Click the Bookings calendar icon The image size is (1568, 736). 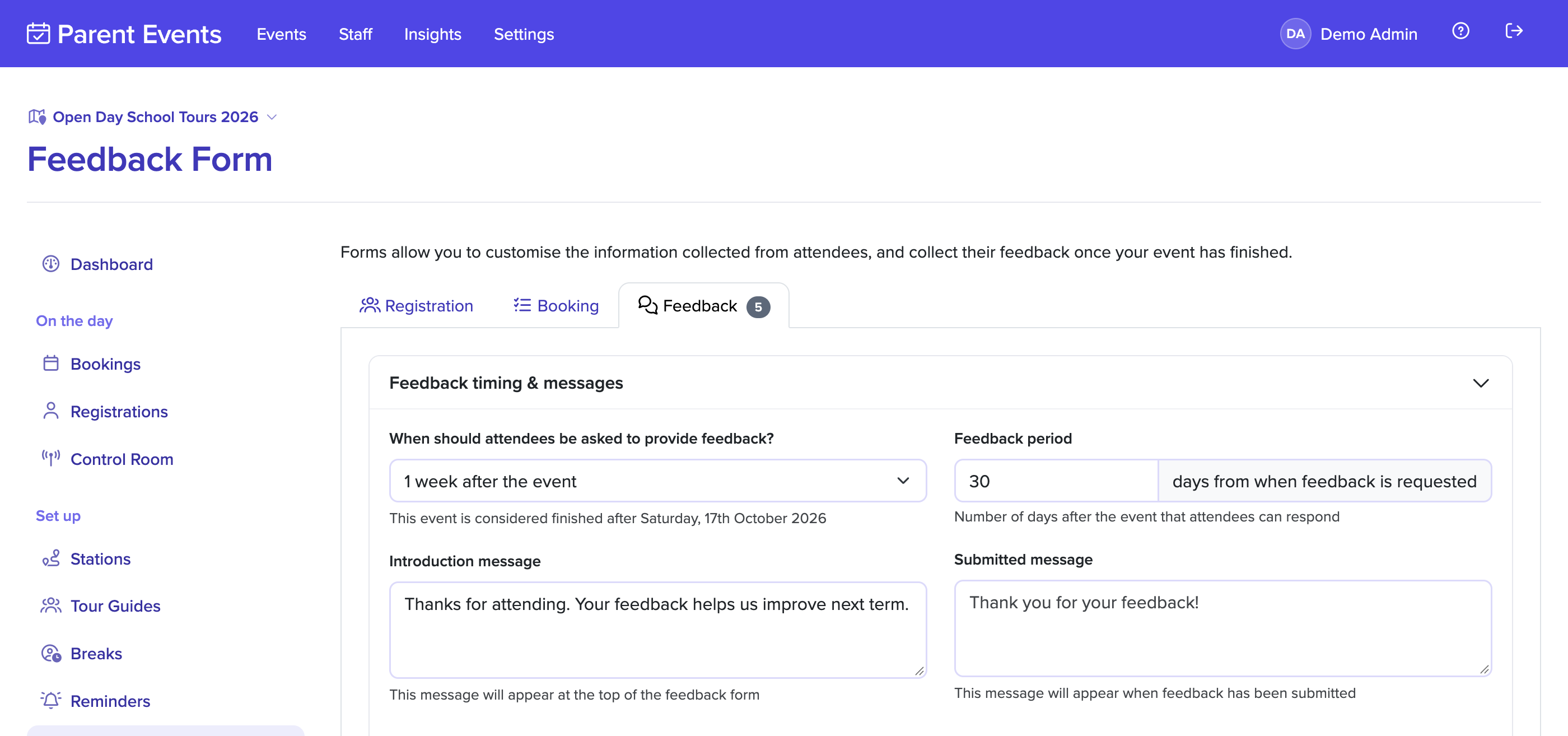tap(50, 363)
